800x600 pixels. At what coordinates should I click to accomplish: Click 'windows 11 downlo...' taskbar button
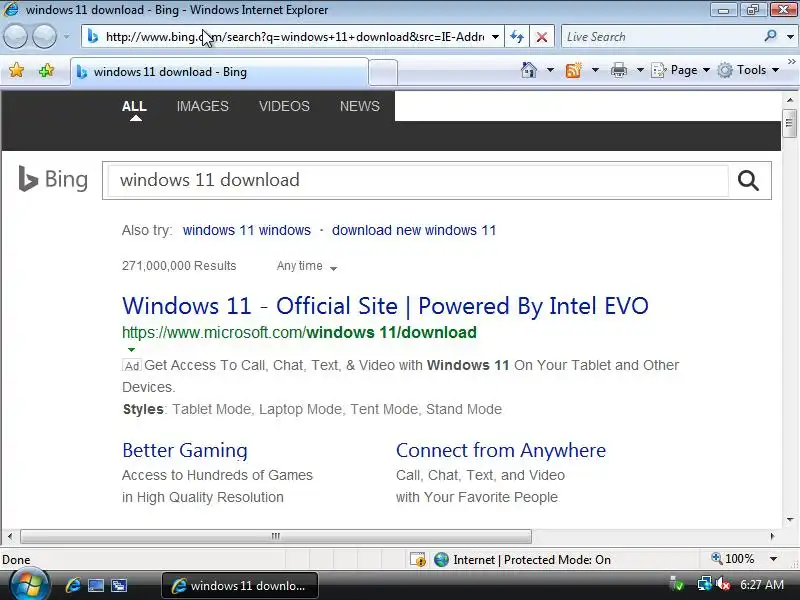pos(240,586)
